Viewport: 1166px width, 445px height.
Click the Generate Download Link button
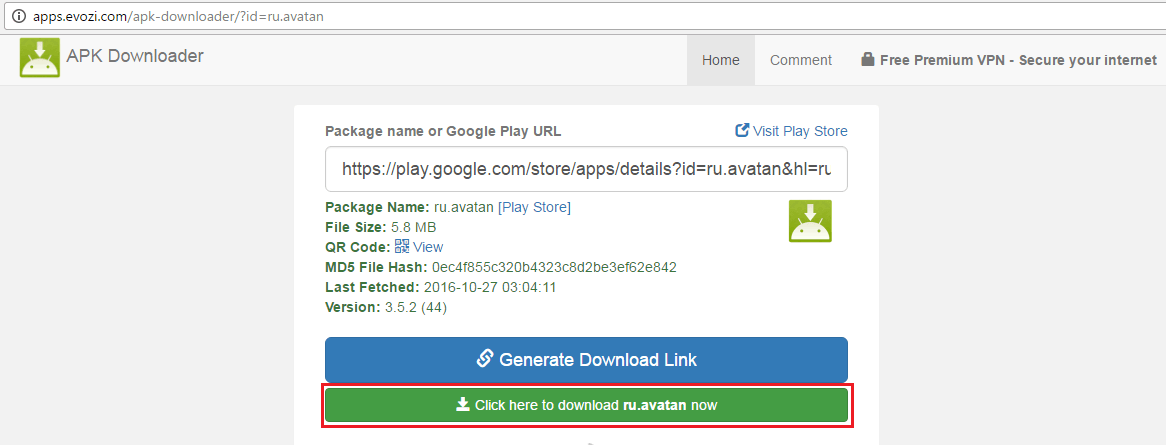(x=586, y=359)
